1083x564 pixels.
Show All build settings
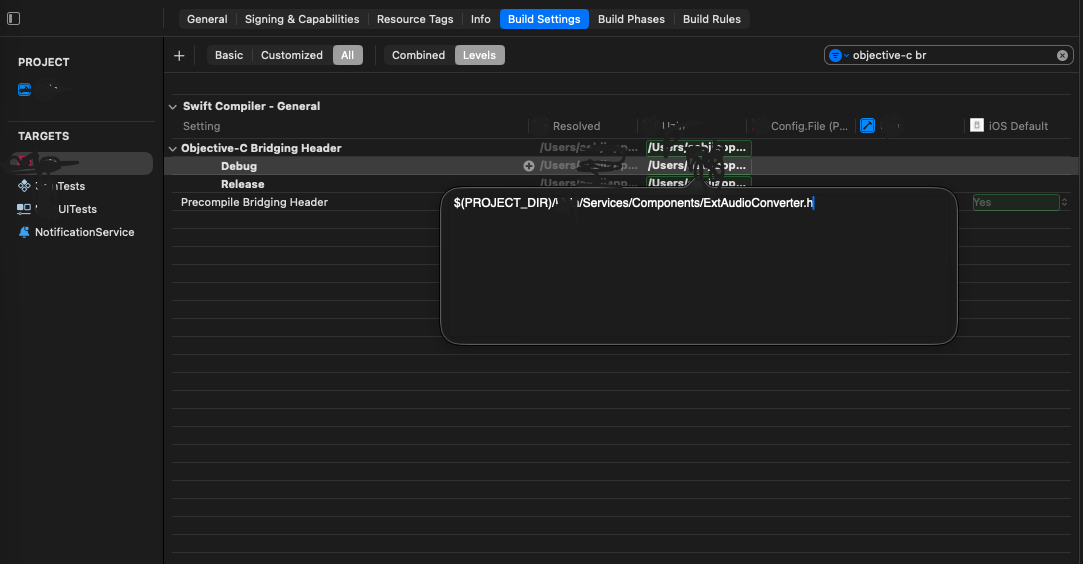point(347,55)
